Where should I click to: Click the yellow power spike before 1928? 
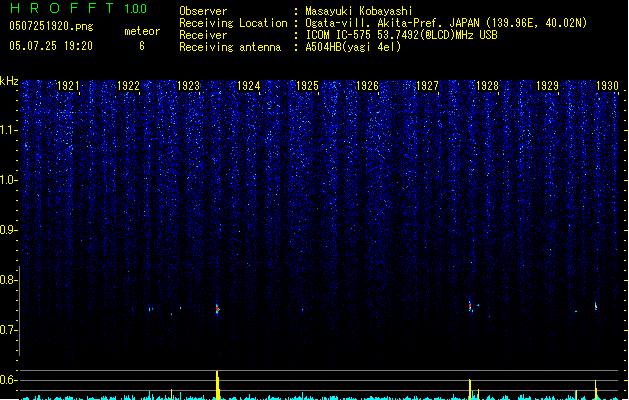pyautogui.click(x=470, y=389)
